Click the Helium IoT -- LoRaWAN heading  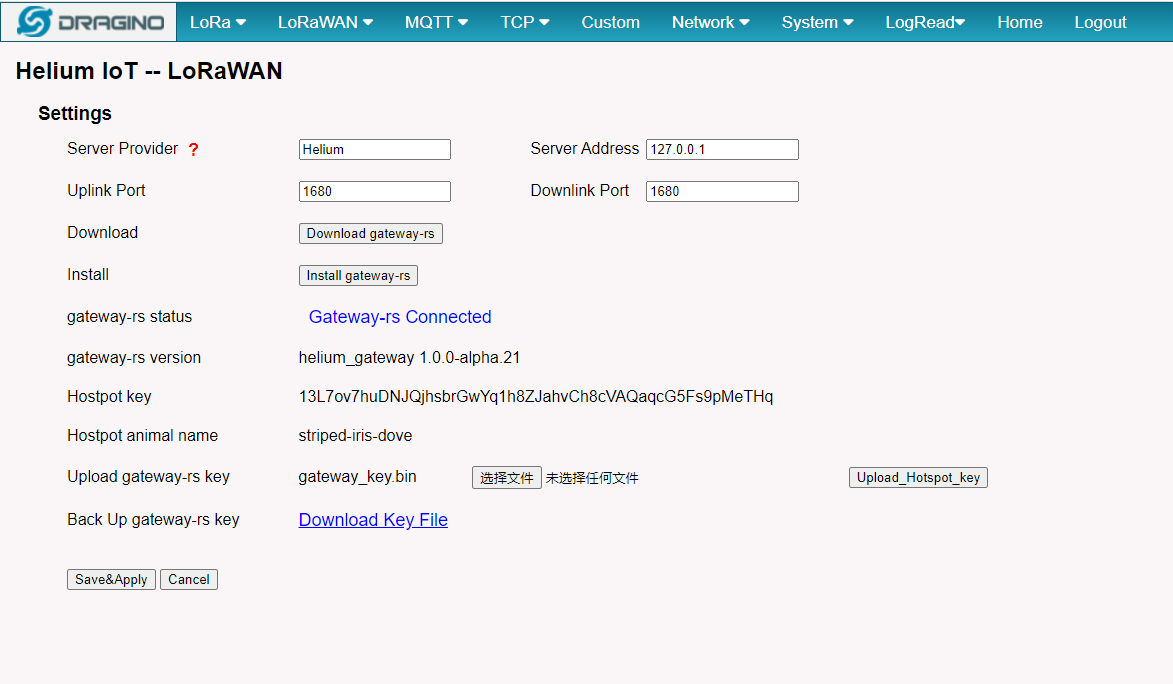click(x=149, y=71)
